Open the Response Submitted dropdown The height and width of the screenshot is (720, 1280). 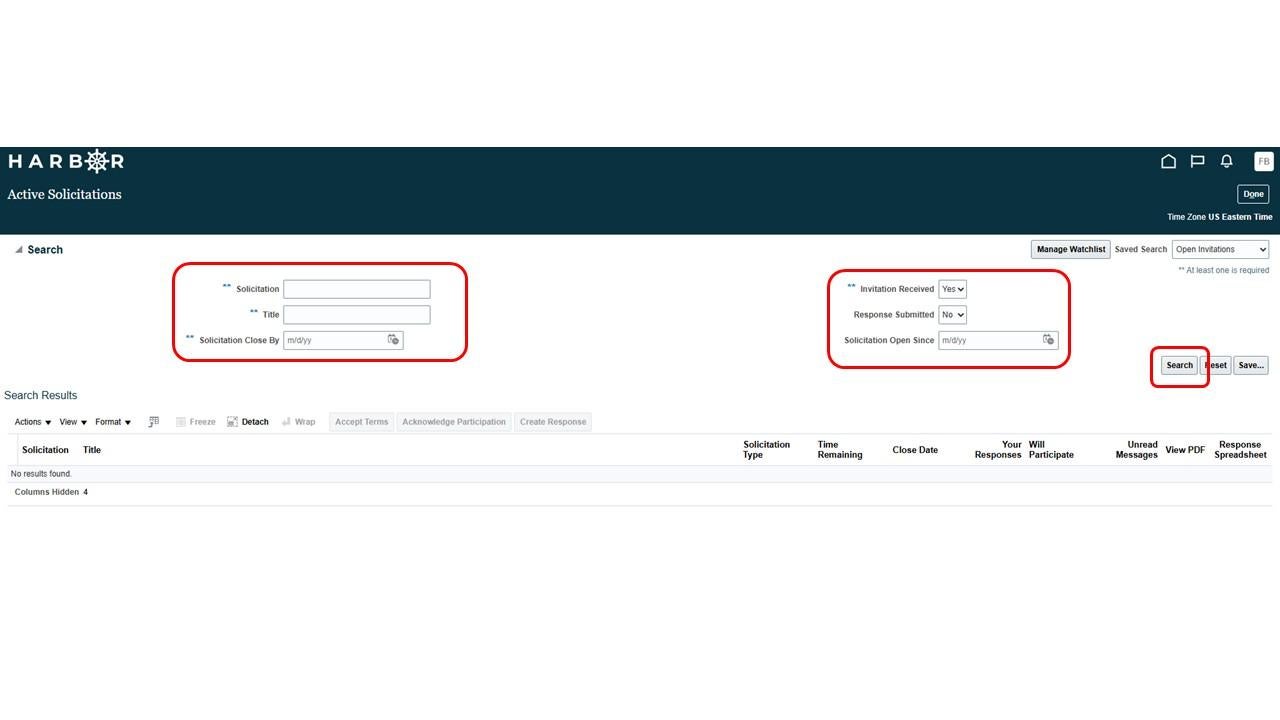pos(952,315)
